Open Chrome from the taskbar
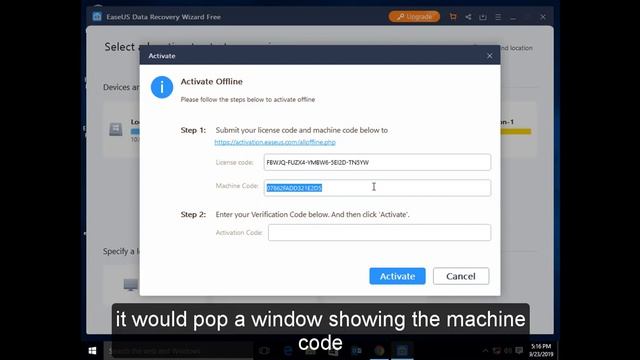Viewport: 640px width, 360px height. pos(379,351)
